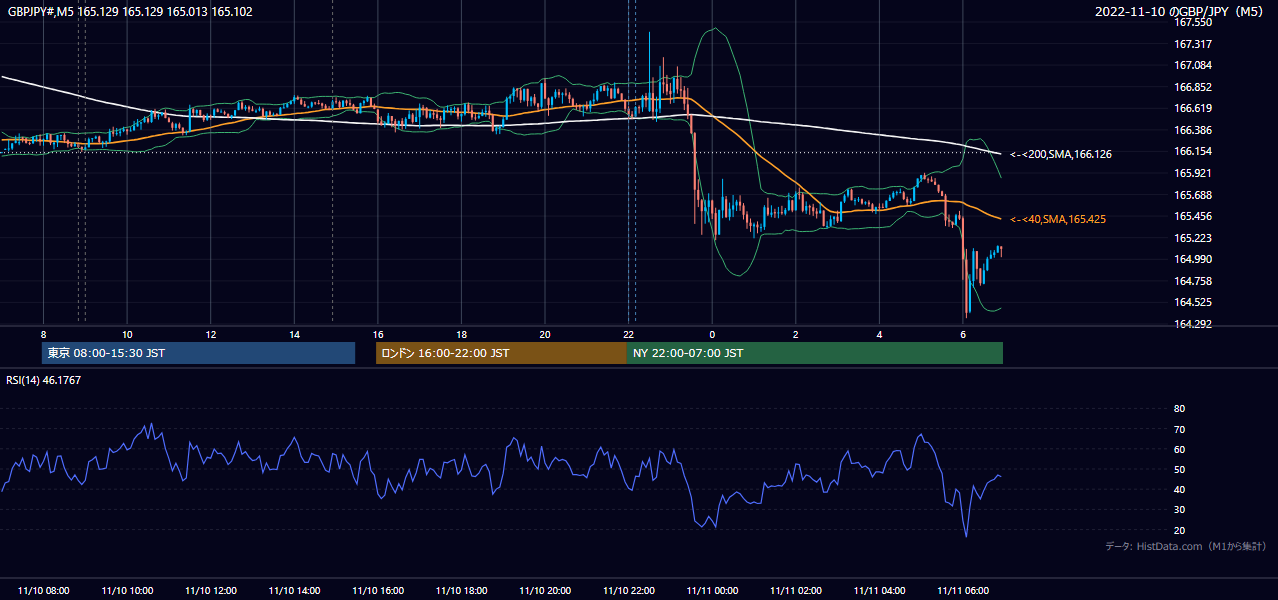Viewport: 1278px width, 600px height.
Task: Click the NY 22:00-07:00 JST session bar
Action: pyautogui.click(x=815, y=353)
